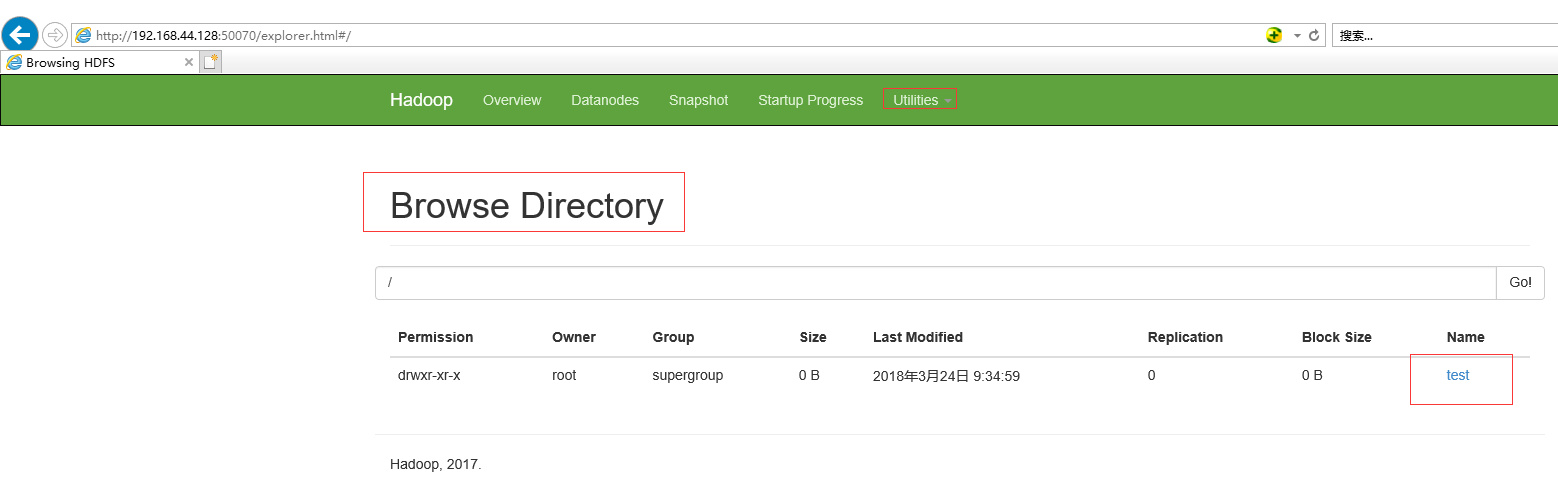1558x486 pixels.
Task: Open the test directory link
Action: (x=1458, y=375)
